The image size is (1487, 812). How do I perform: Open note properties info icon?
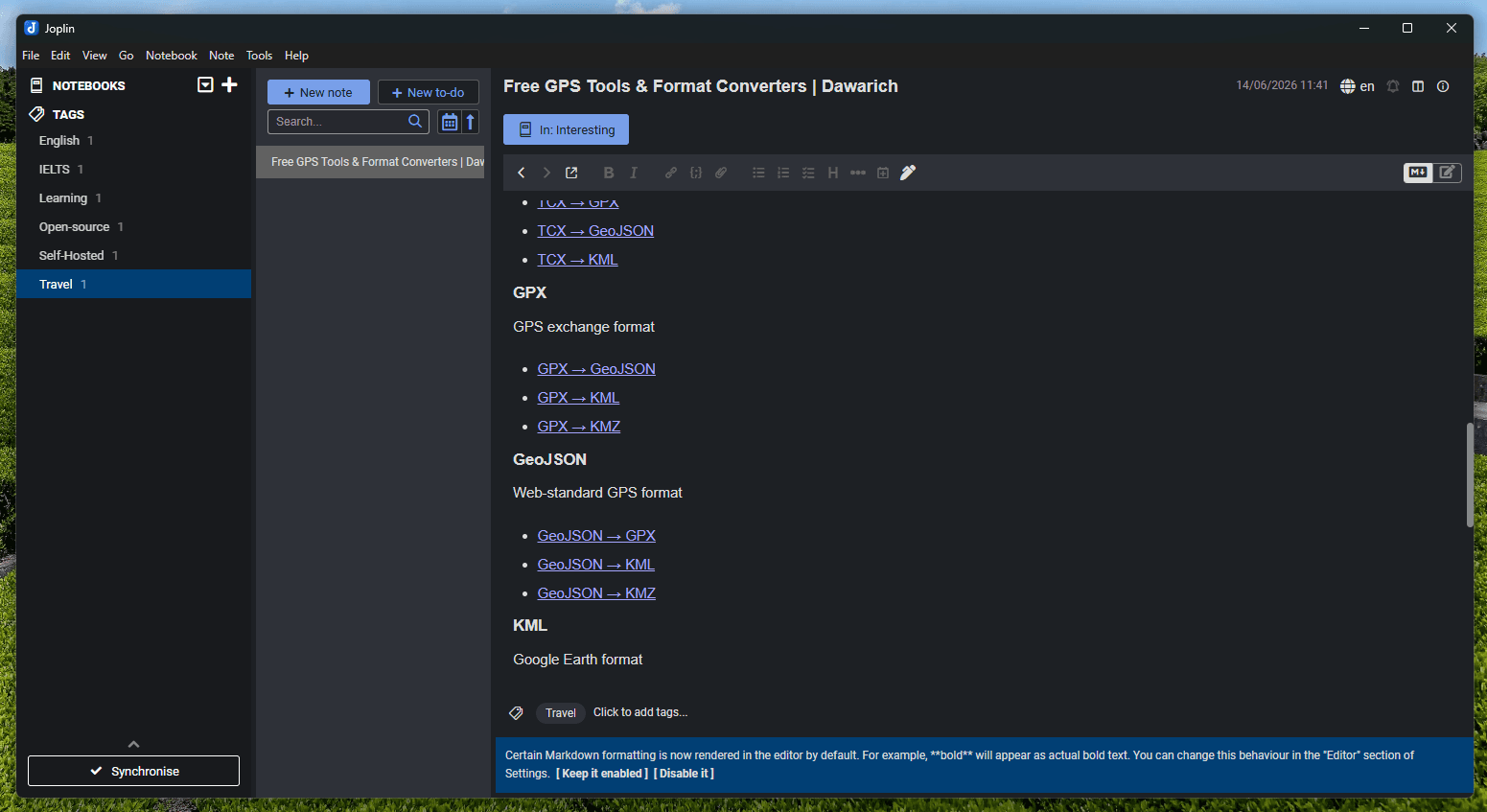pos(1443,86)
